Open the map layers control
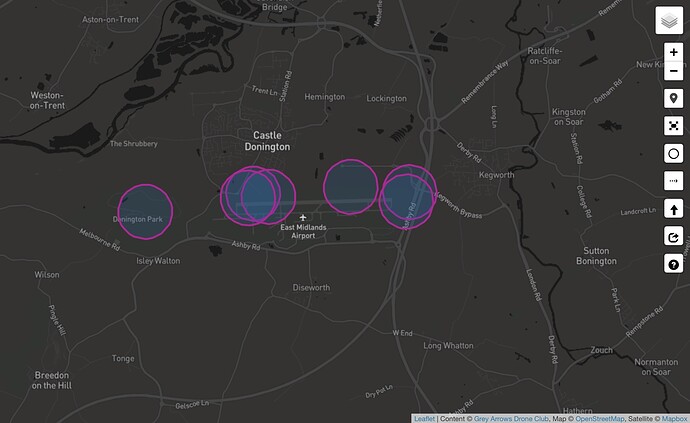690x423 pixels. tap(669, 21)
